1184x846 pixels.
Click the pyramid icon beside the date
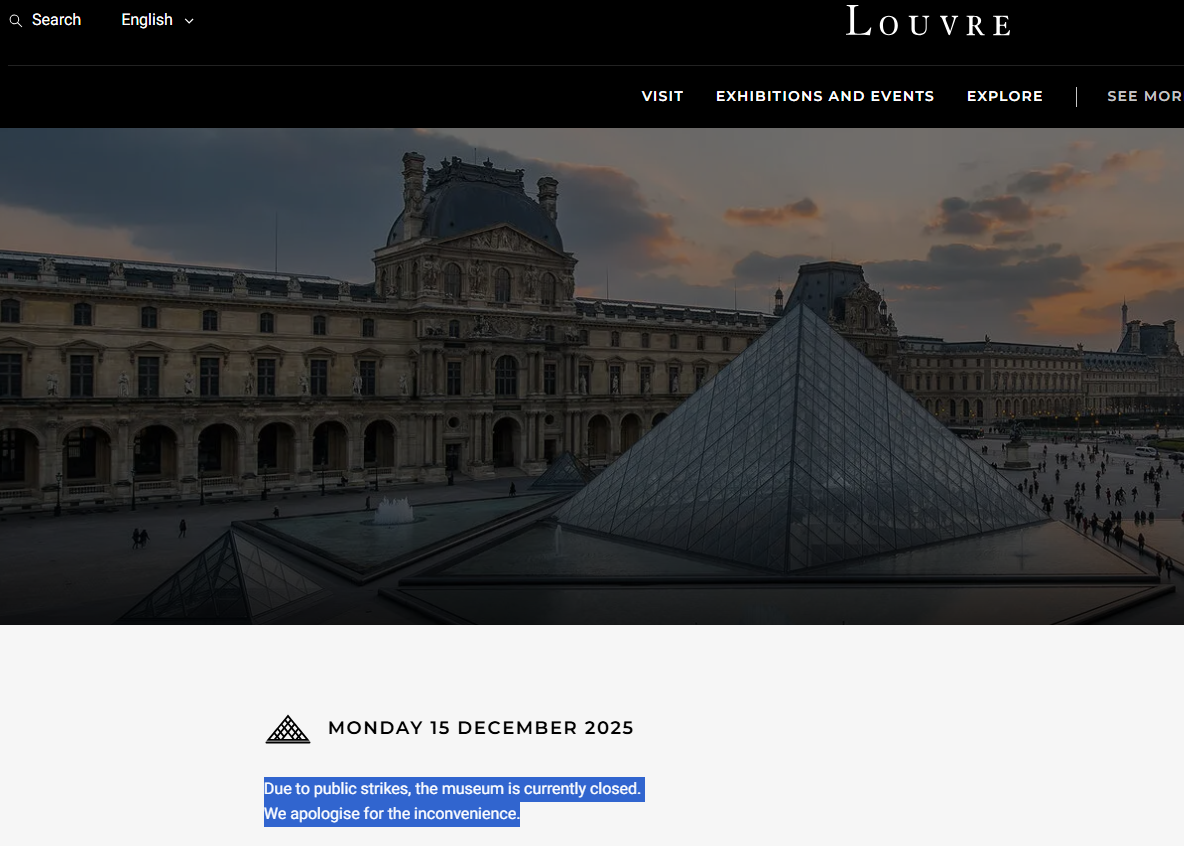(x=288, y=729)
